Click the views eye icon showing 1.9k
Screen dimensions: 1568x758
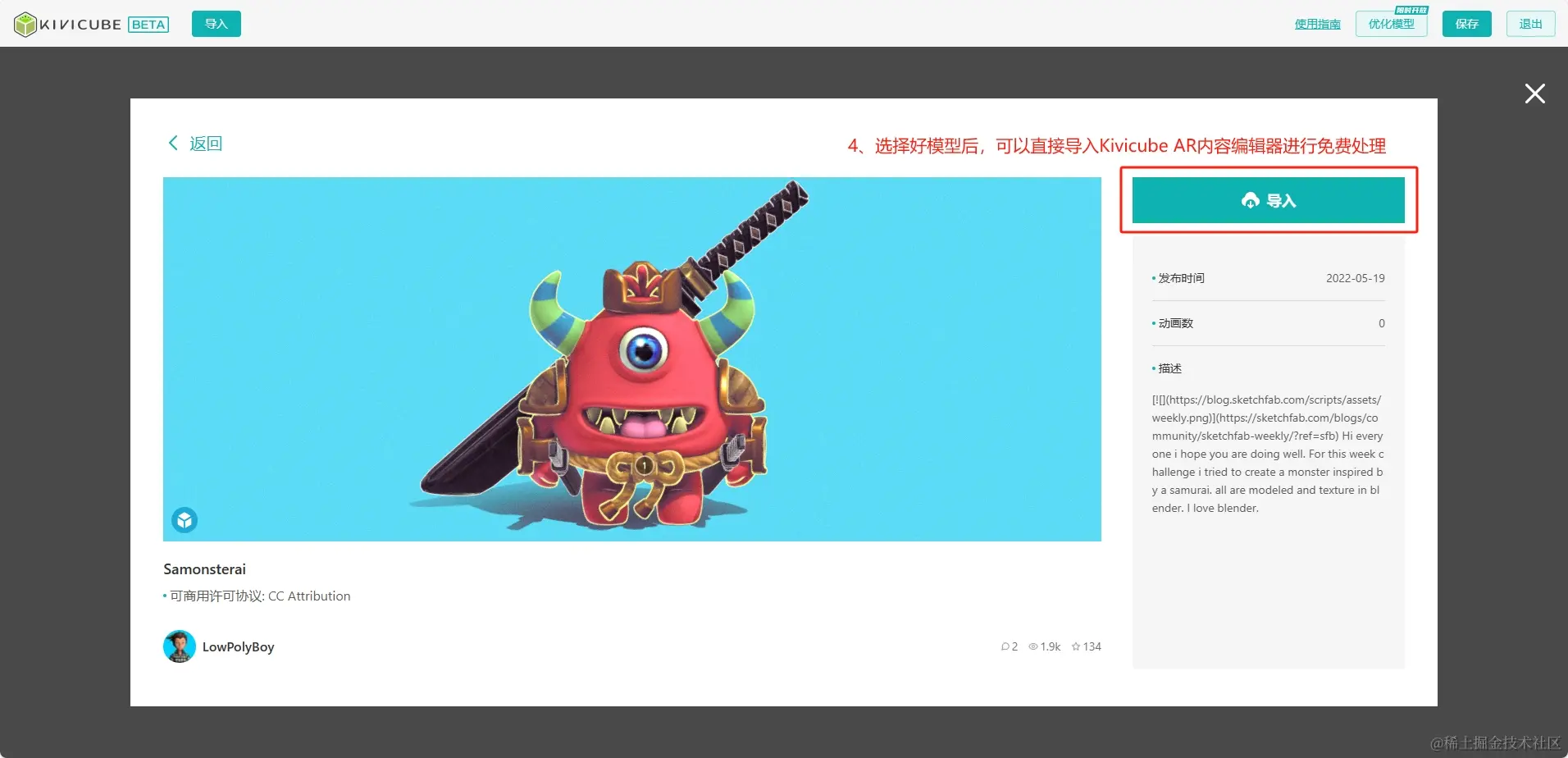(1033, 646)
